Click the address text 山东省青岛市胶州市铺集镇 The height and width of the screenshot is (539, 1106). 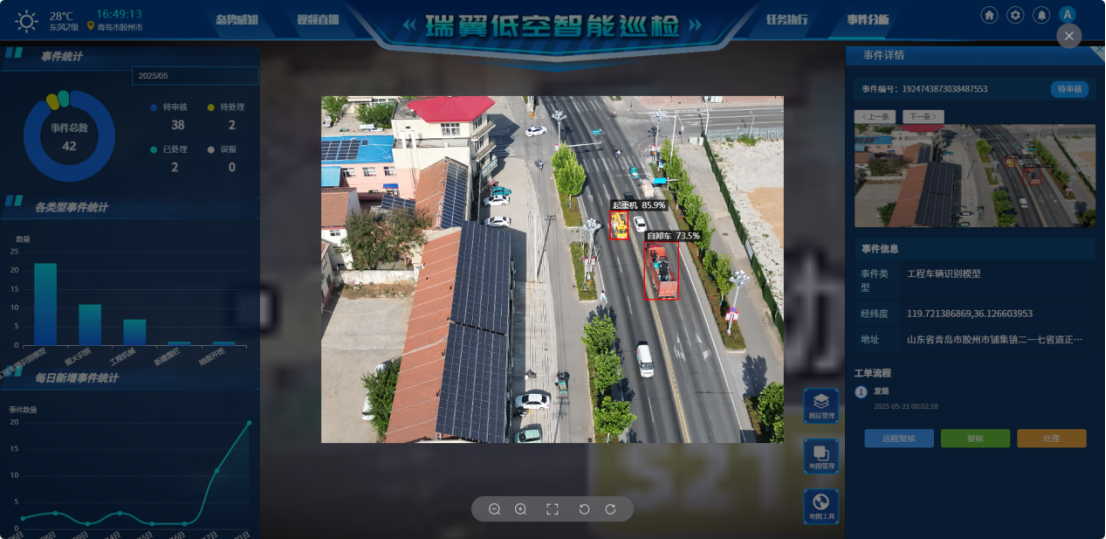[x=995, y=339]
